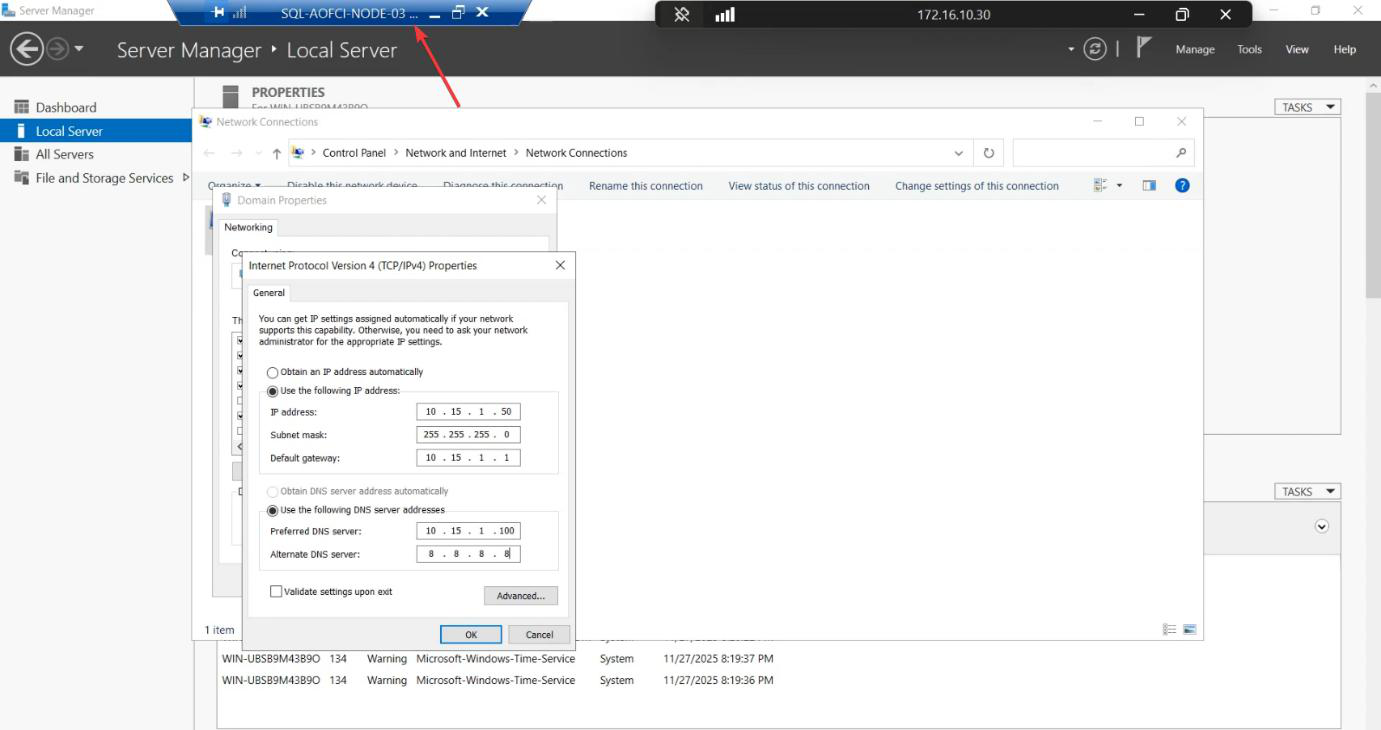Open the lower TASKS dropdown
1381x730 pixels.
(1308, 491)
